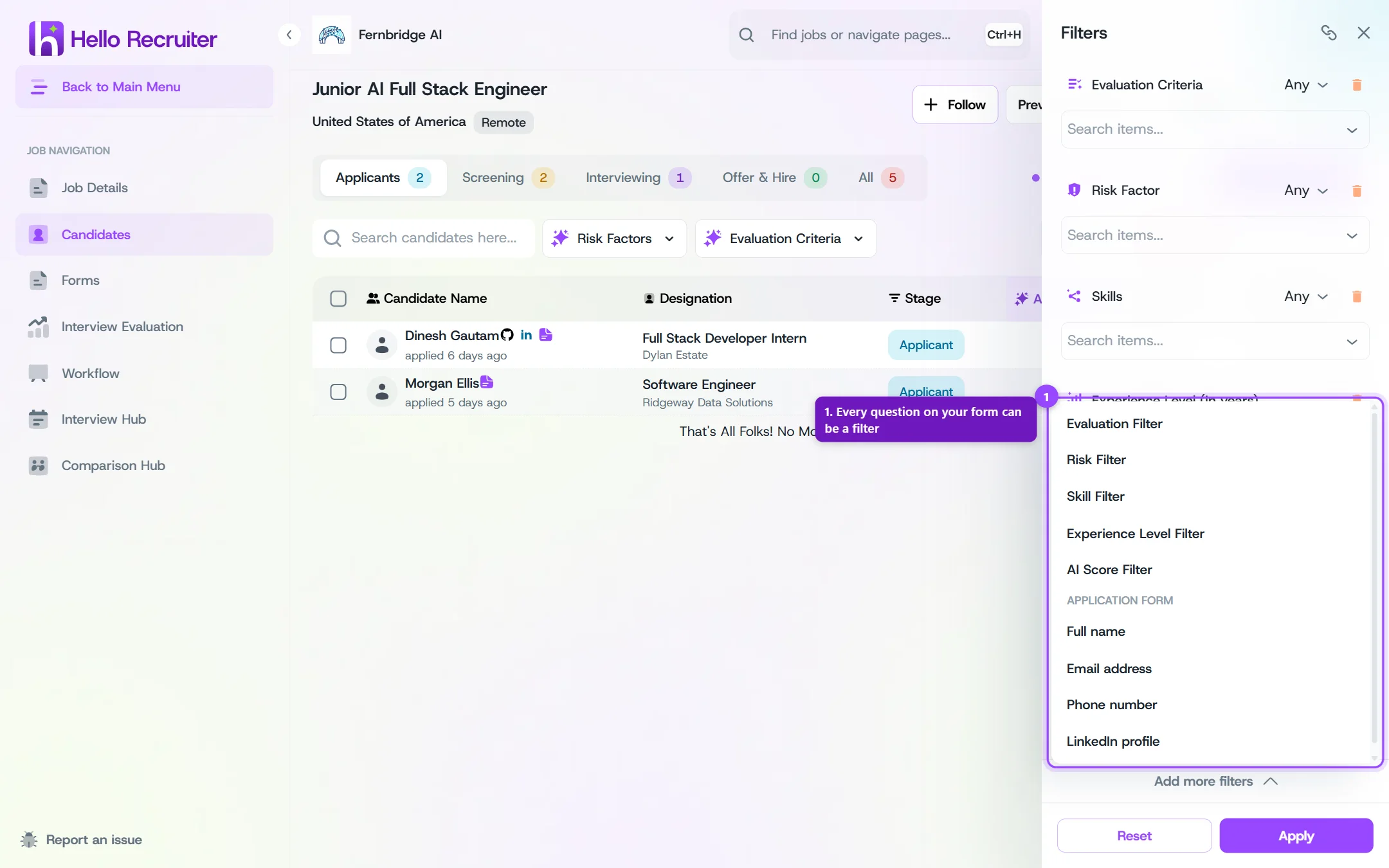
Task: Open Dinesh Gautam's resume document icon
Action: pos(546,335)
